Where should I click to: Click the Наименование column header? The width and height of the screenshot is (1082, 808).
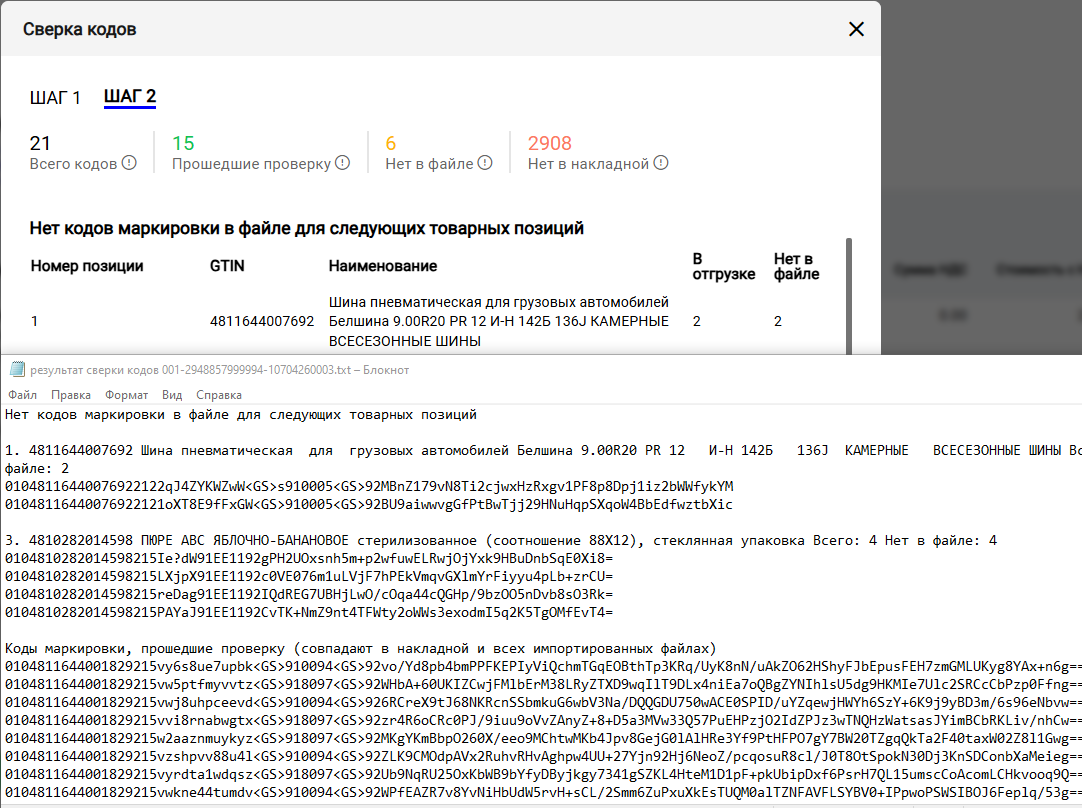click(382, 266)
